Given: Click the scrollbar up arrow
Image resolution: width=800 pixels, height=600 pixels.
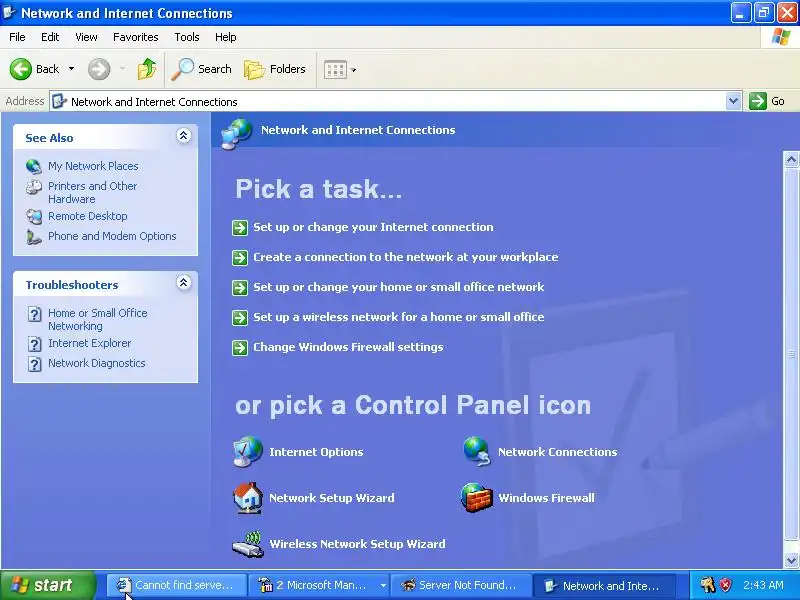Looking at the screenshot, I should point(791,160).
